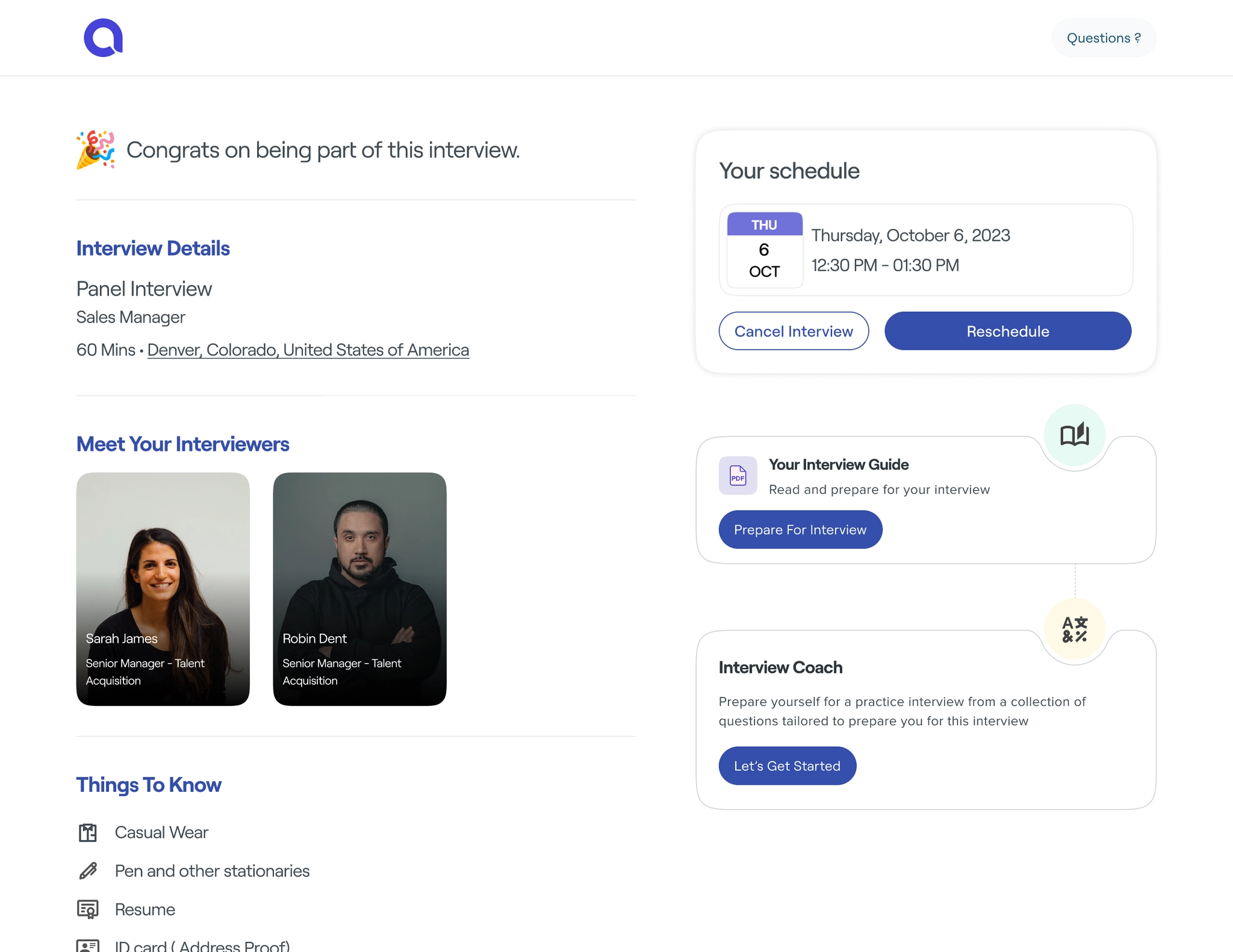1233x952 pixels.
Task: Click Prepare For Interview button
Action: pyautogui.click(x=800, y=530)
